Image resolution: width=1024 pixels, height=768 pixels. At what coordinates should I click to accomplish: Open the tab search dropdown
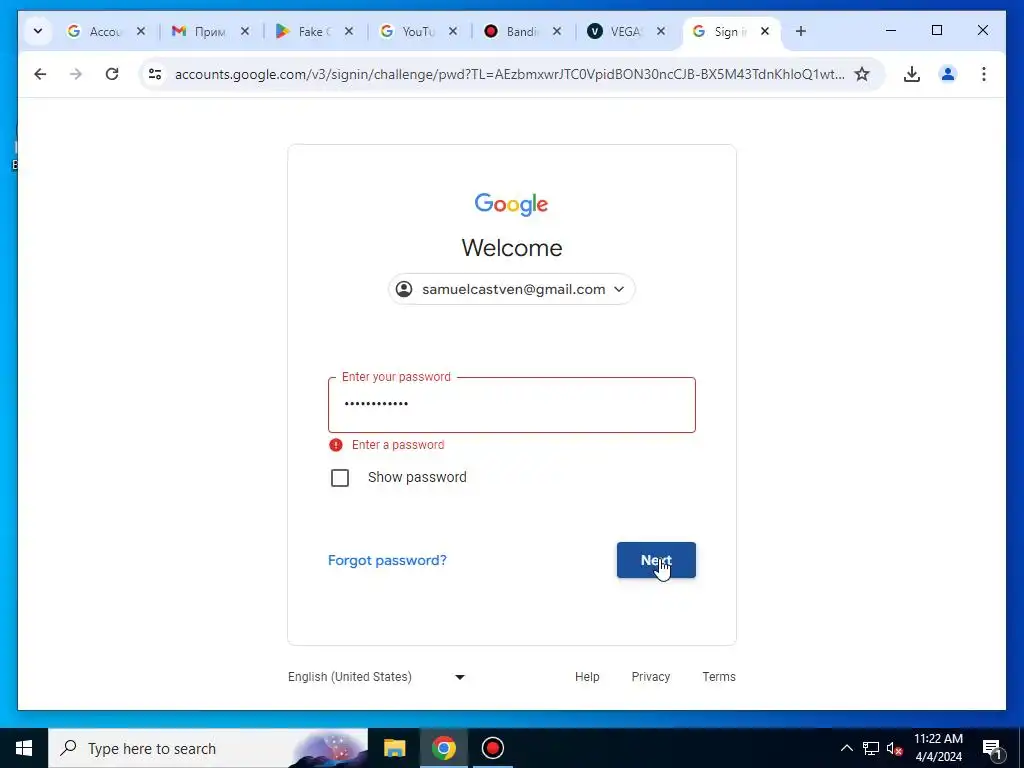point(38,31)
